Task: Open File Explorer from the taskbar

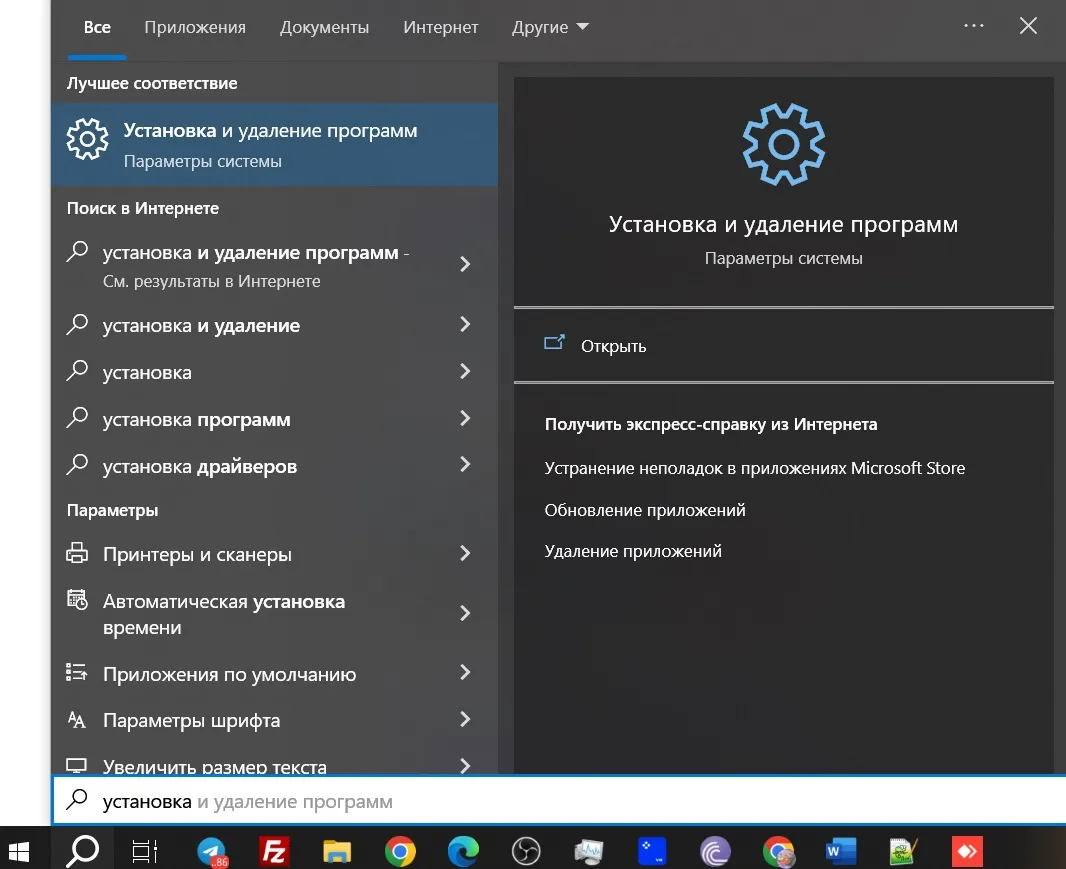Action: 337,851
